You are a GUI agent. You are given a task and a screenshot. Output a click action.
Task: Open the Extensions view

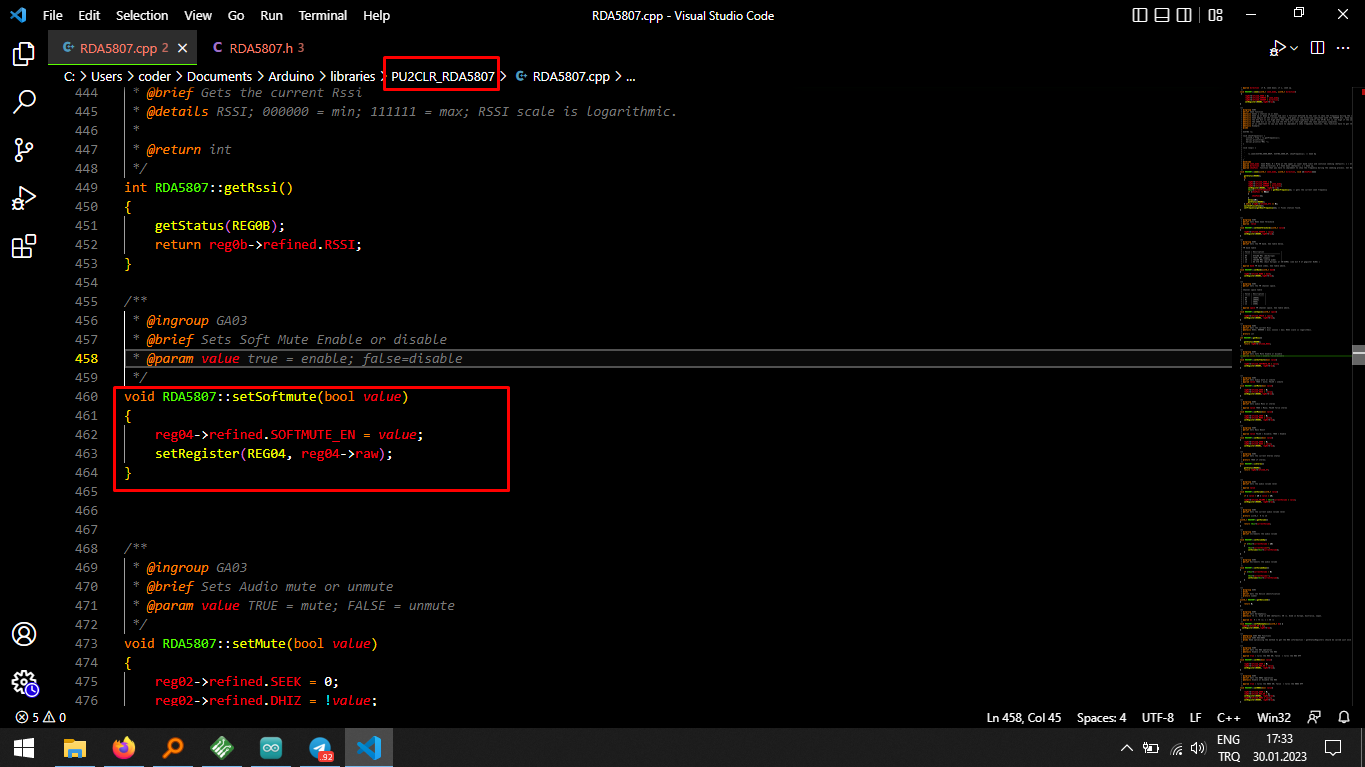point(24,246)
